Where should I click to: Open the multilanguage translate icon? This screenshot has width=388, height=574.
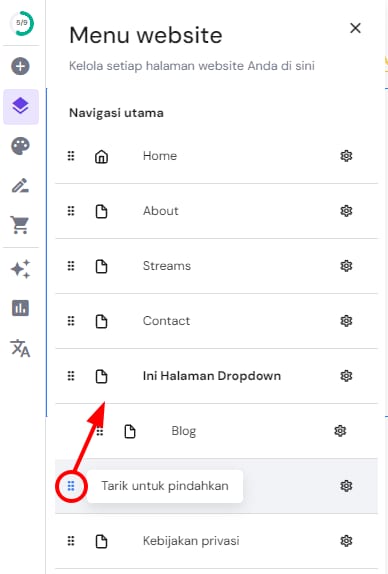tap(20, 348)
